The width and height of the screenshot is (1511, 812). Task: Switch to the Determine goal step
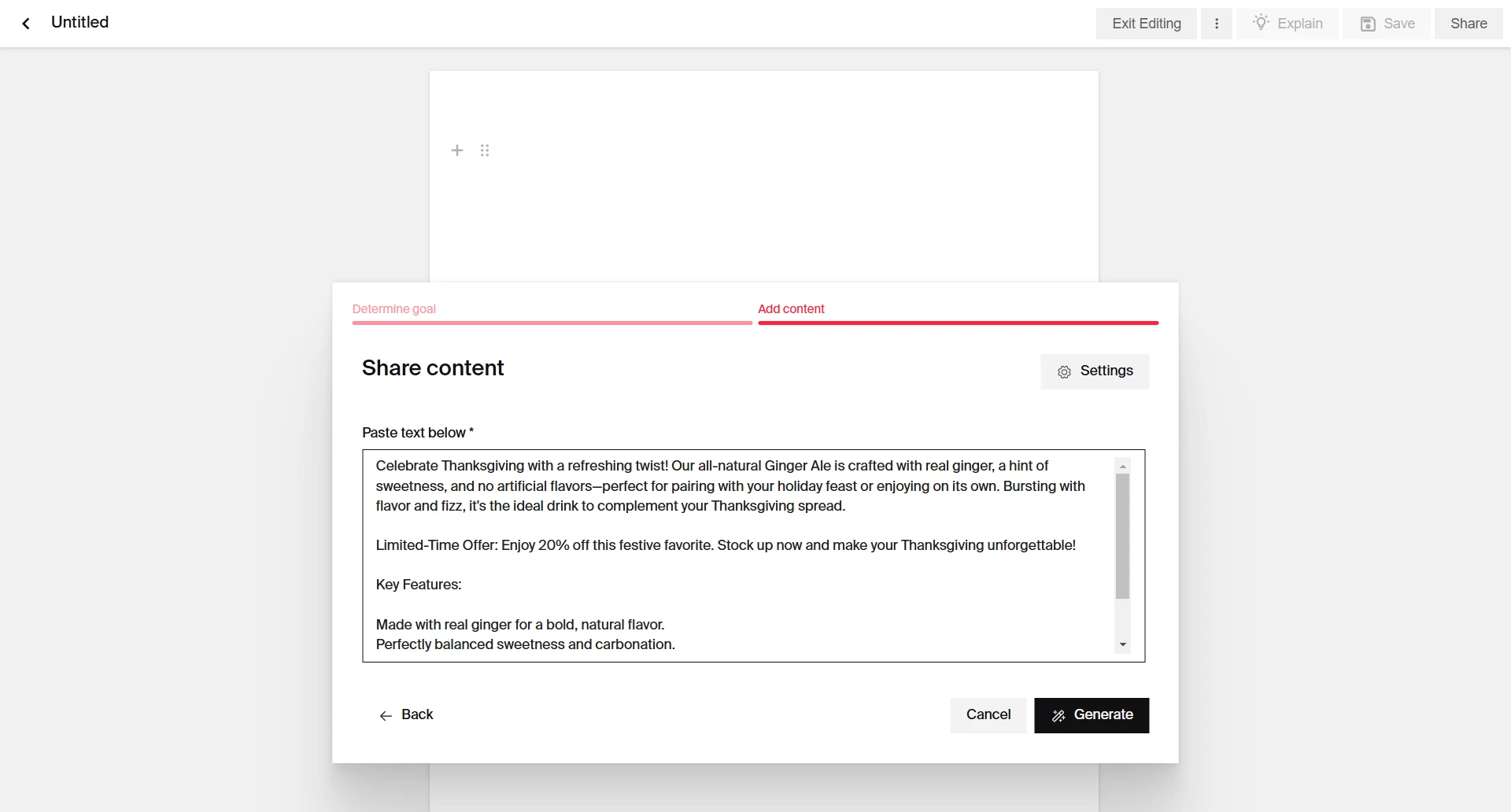[x=394, y=309]
